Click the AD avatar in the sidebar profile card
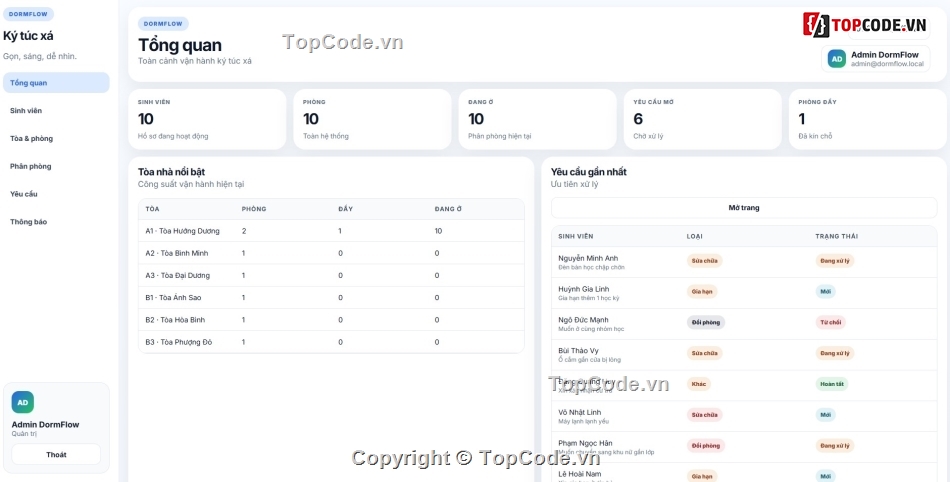 click(x=22, y=402)
